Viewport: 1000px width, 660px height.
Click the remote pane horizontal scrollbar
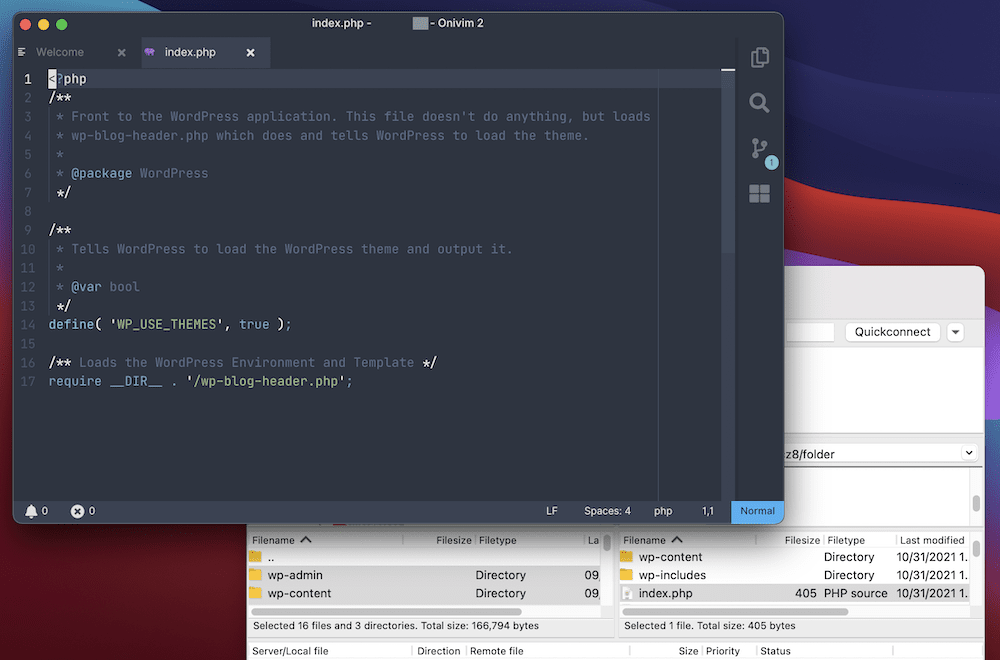click(x=735, y=612)
